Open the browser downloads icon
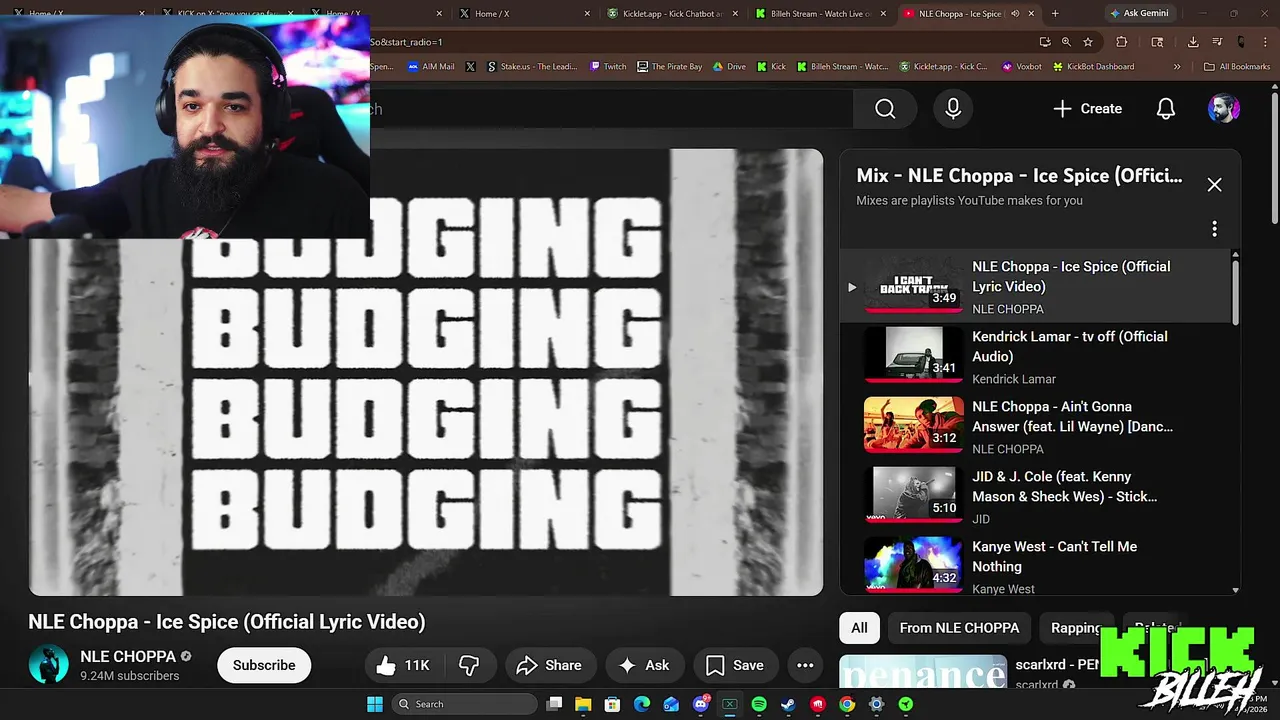 (1193, 42)
